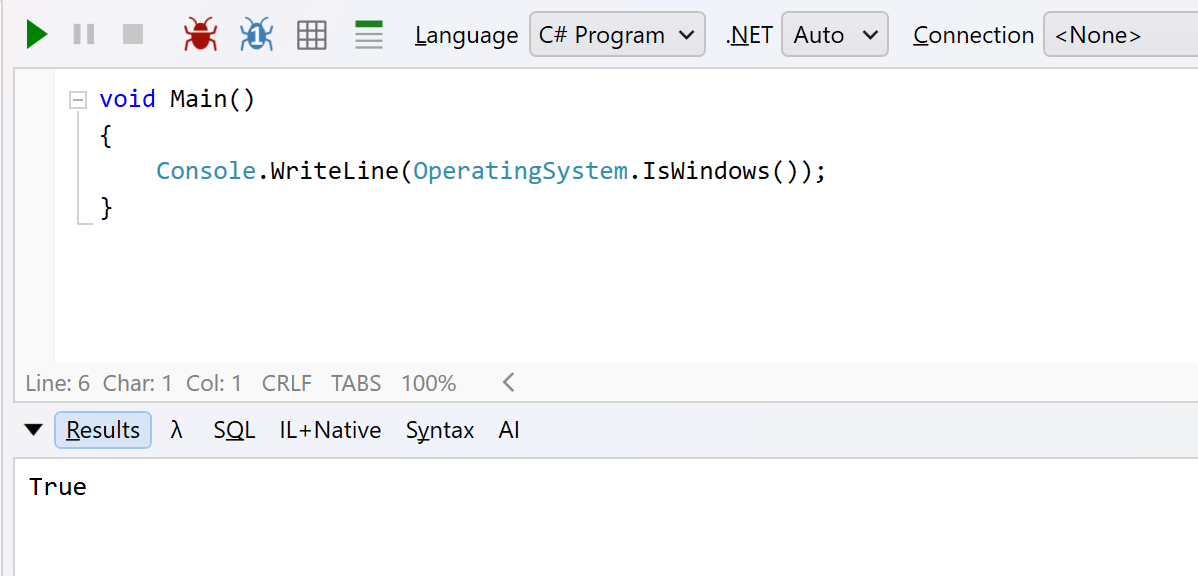The width and height of the screenshot is (1198, 576).
Task: Open the IL+Native tab
Action: tap(330, 430)
